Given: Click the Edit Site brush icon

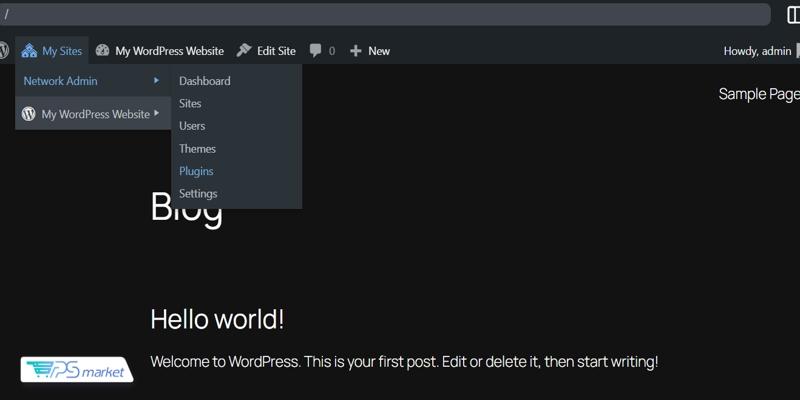Looking at the screenshot, I should coord(244,51).
